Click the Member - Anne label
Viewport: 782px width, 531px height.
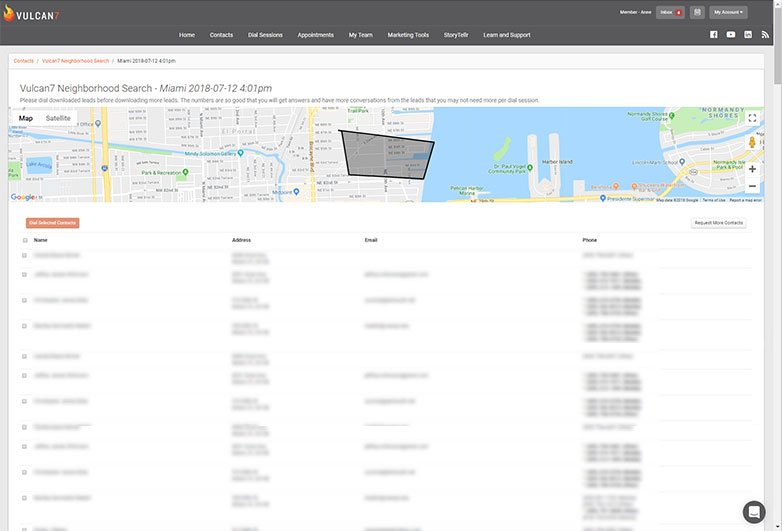coord(635,12)
